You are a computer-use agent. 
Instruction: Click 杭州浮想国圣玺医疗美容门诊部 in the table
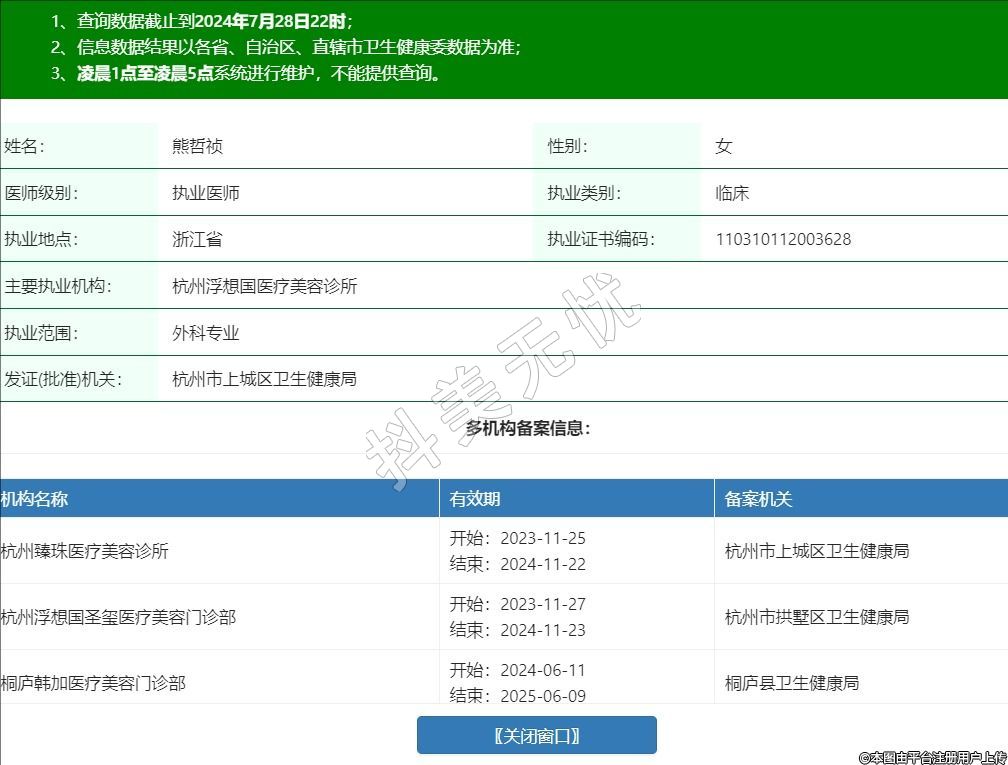(118, 617)
